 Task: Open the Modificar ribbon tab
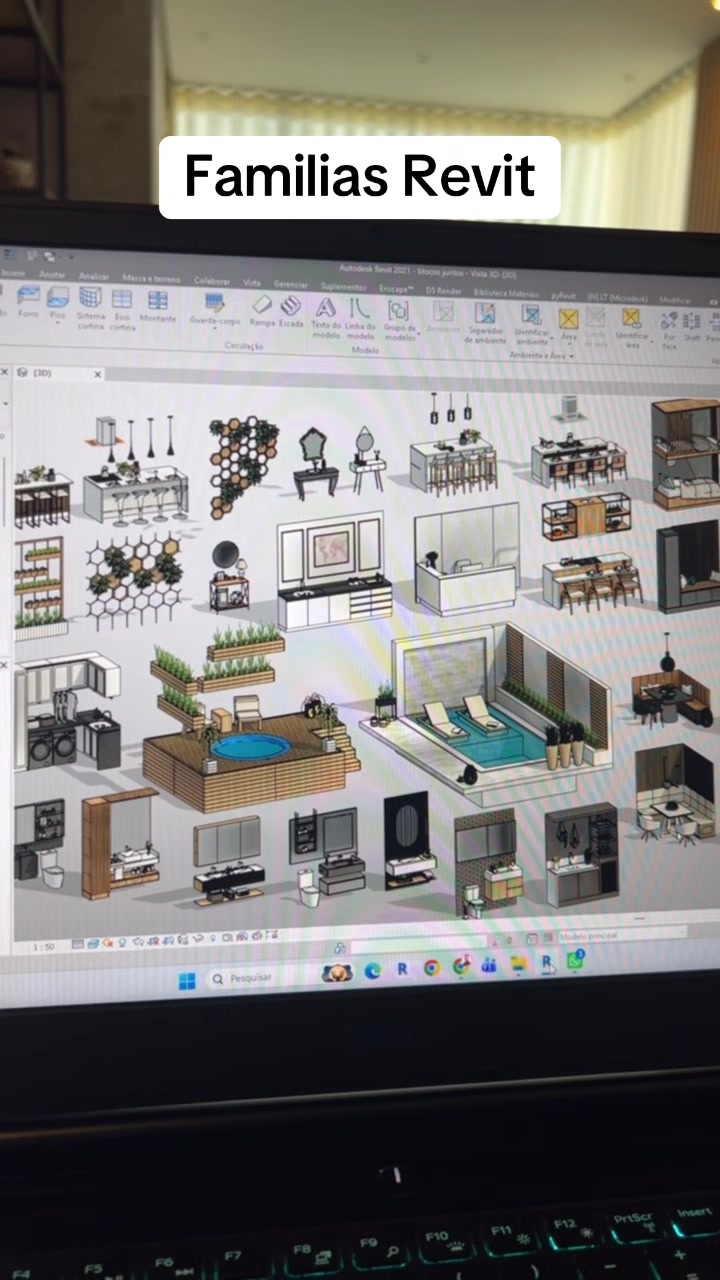[675, 299]
